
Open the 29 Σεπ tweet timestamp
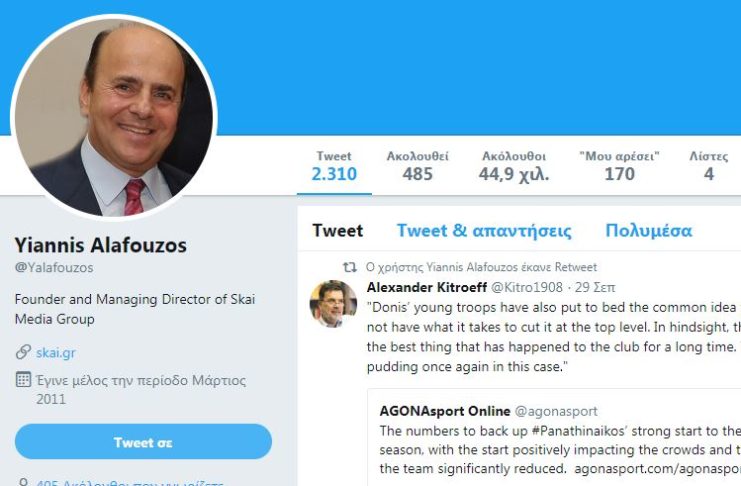595,287
